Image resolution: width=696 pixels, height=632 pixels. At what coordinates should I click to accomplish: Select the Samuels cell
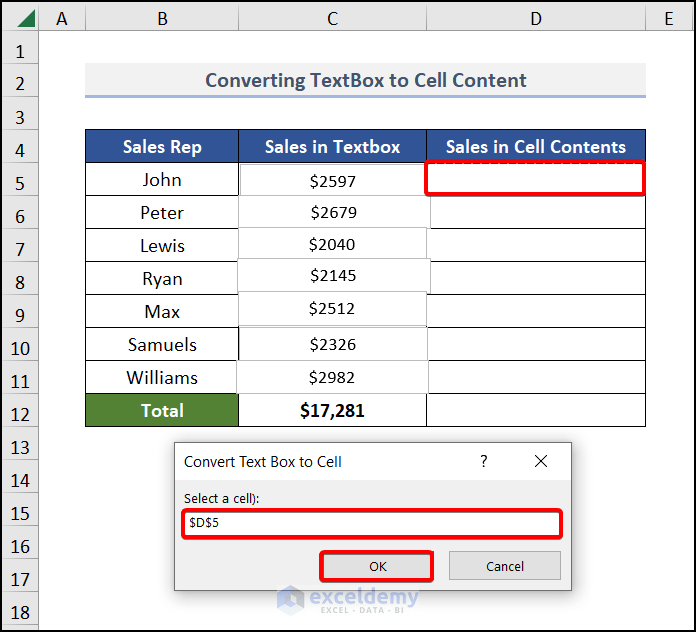(x=162, y=344)
